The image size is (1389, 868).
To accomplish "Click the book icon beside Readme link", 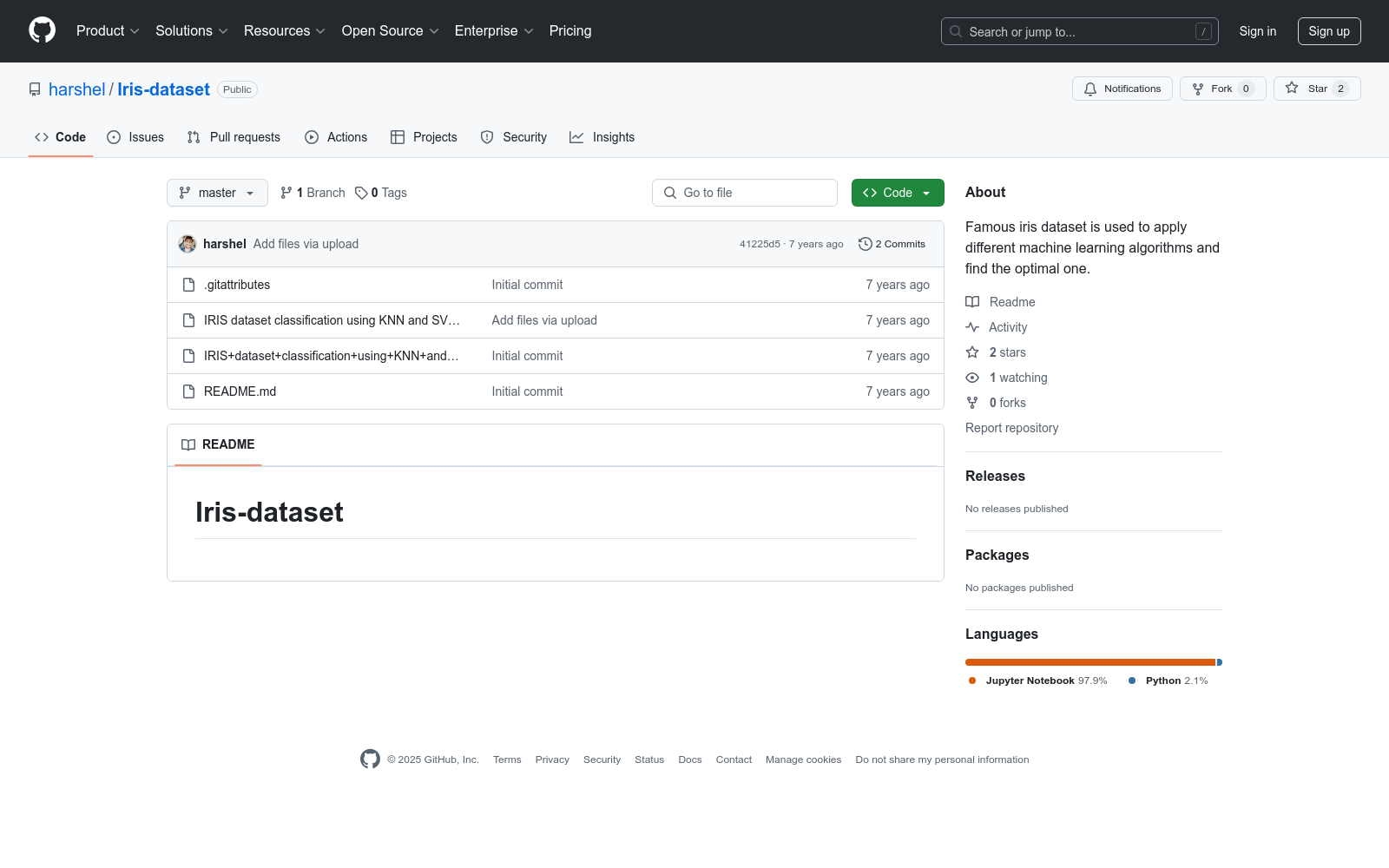I will point(972,302).
